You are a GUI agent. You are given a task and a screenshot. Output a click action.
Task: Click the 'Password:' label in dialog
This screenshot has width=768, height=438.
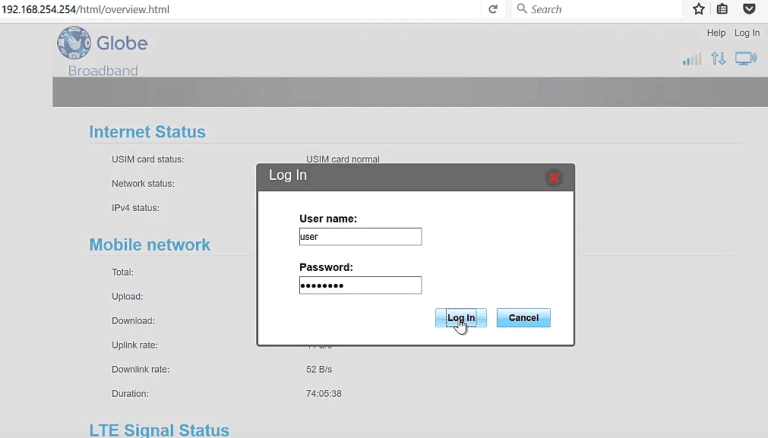pos(326,267)
